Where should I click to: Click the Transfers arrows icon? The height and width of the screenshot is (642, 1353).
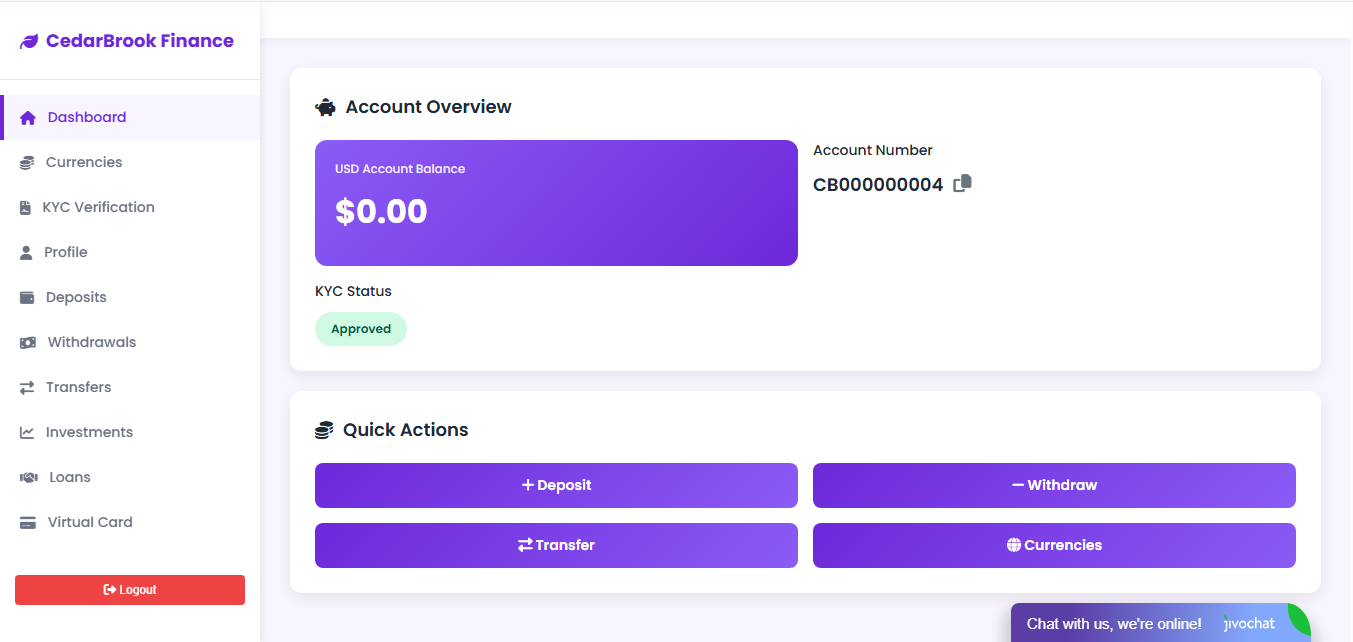click(x=26, y=387)
